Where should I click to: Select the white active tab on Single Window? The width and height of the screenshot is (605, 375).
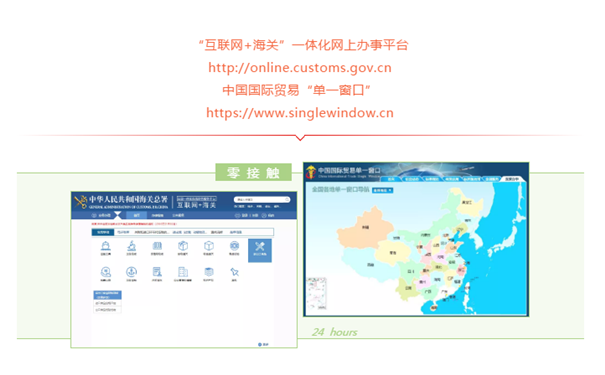pyautogui.click(x=512, y=179)
